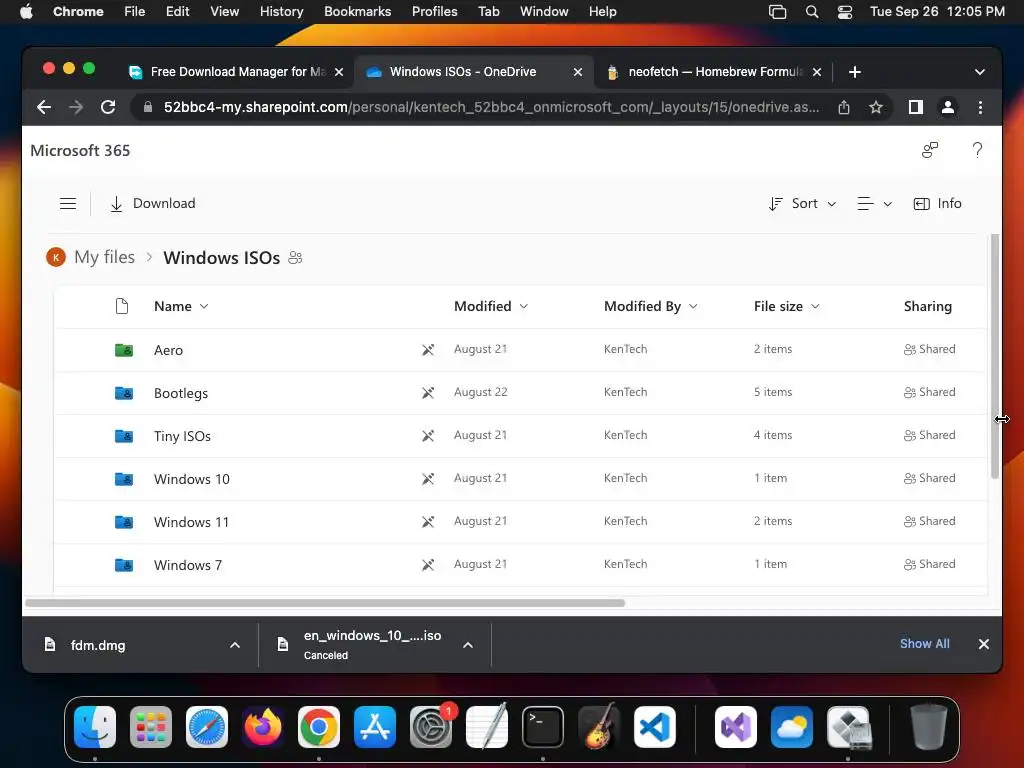Open the Sort dropdown

(803, 204)
